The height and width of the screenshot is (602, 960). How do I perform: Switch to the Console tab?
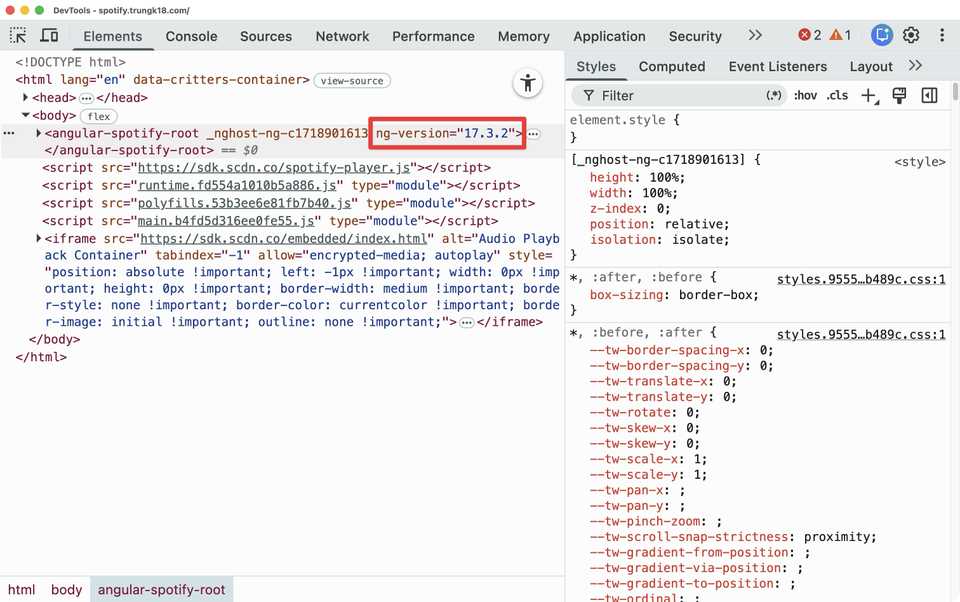(190, 36)
